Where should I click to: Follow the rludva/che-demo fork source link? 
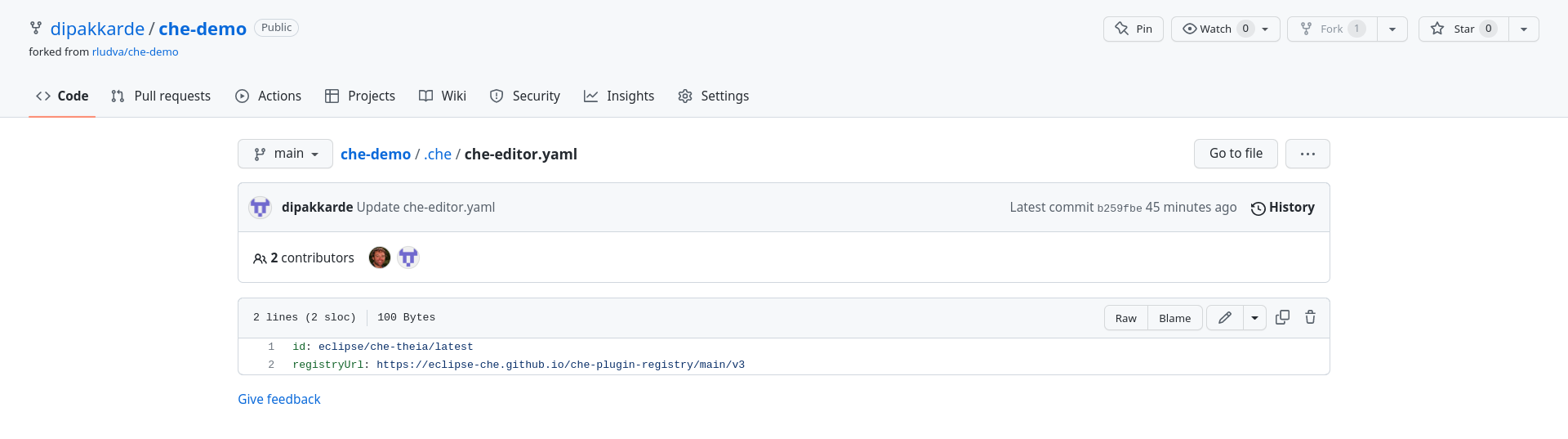[x=135, y=52]
